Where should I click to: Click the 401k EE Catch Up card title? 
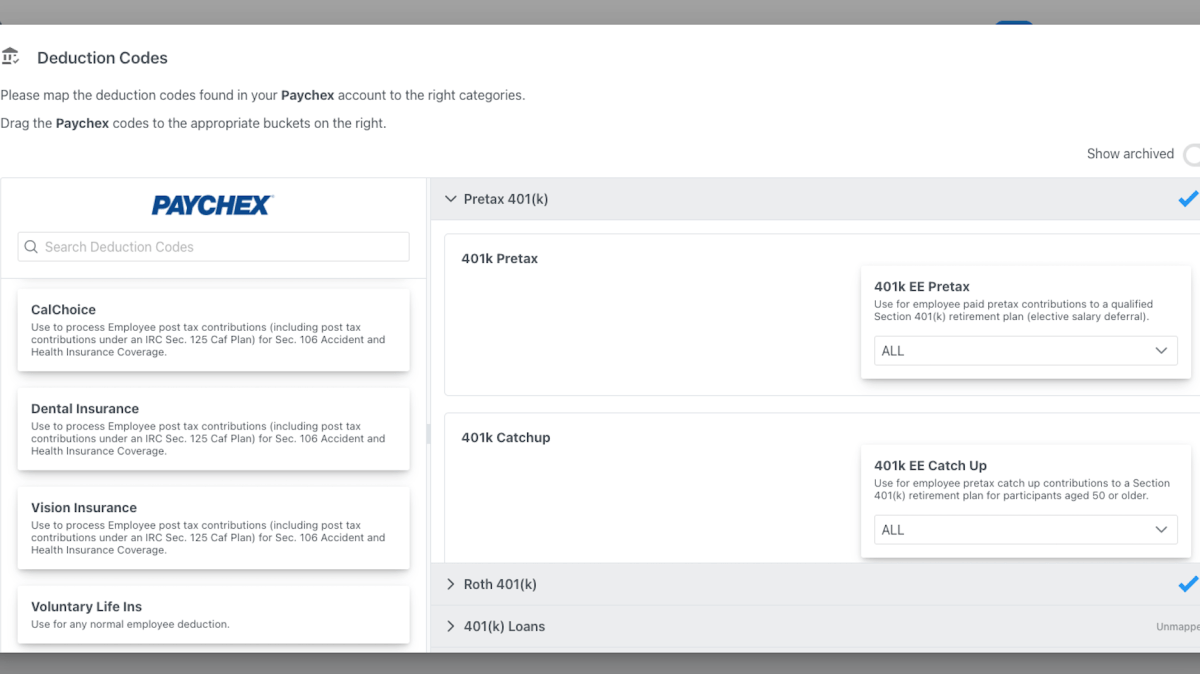tap(930, 465)
